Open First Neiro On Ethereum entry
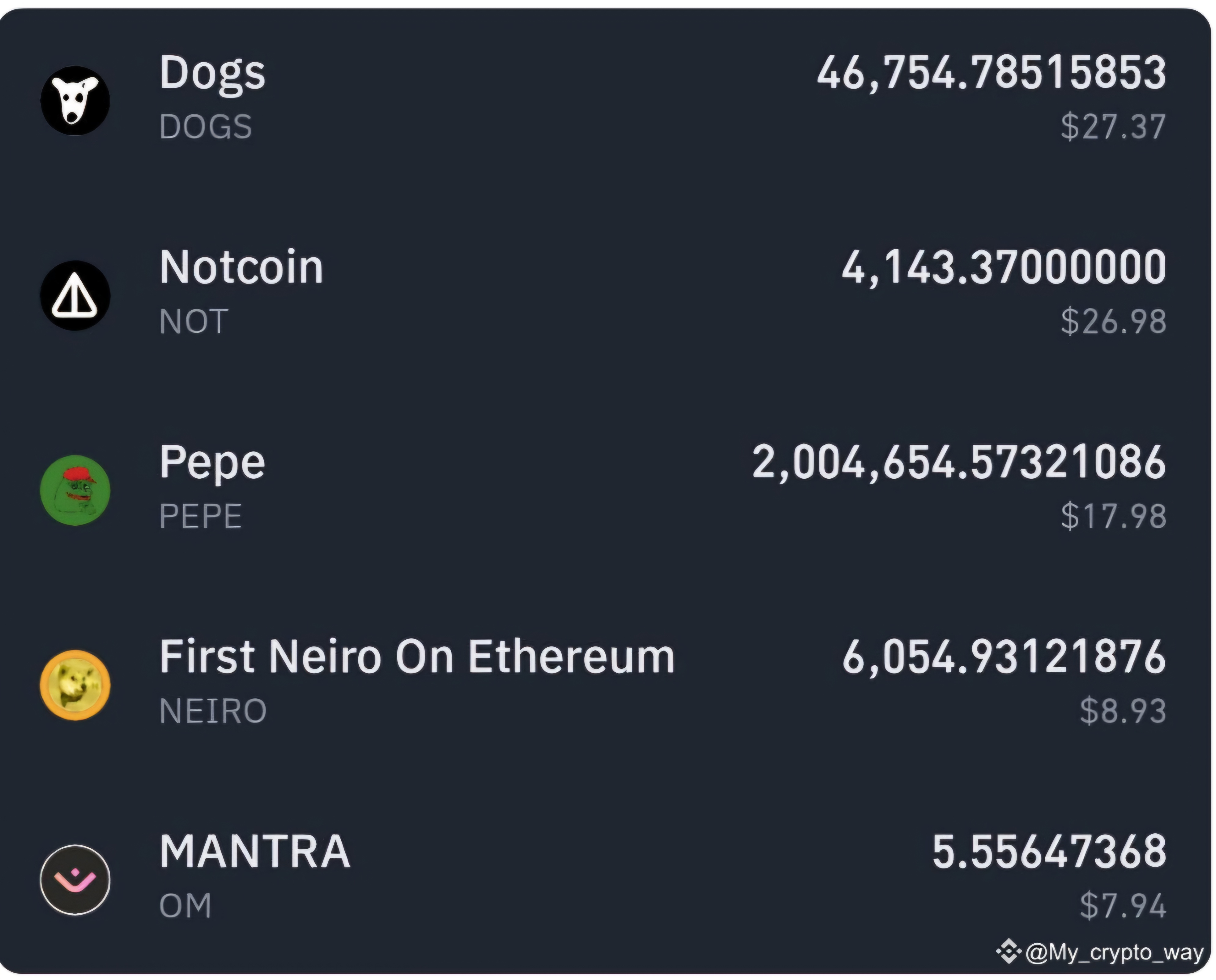The width and height of the screenshot is (1216, 980). point(417,656)
